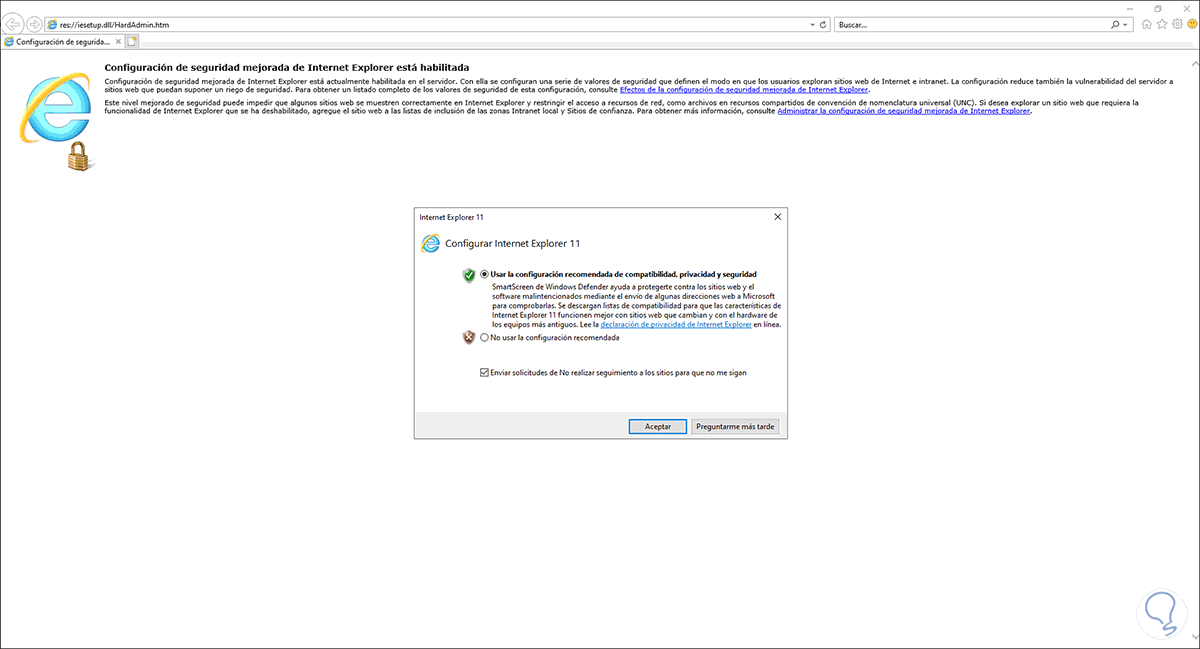Close the Configuración de segurida... tab
This screenshot has height=649, width=1200.
coord(116,42)
